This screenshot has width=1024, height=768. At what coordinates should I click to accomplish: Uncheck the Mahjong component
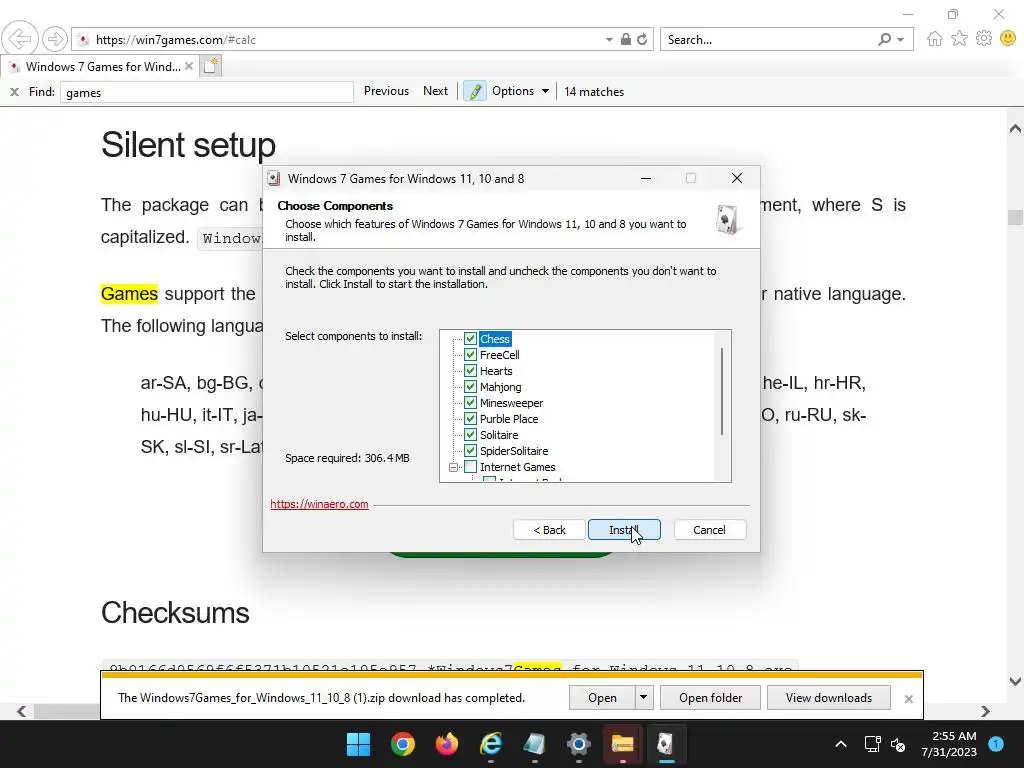pos(470,387)
